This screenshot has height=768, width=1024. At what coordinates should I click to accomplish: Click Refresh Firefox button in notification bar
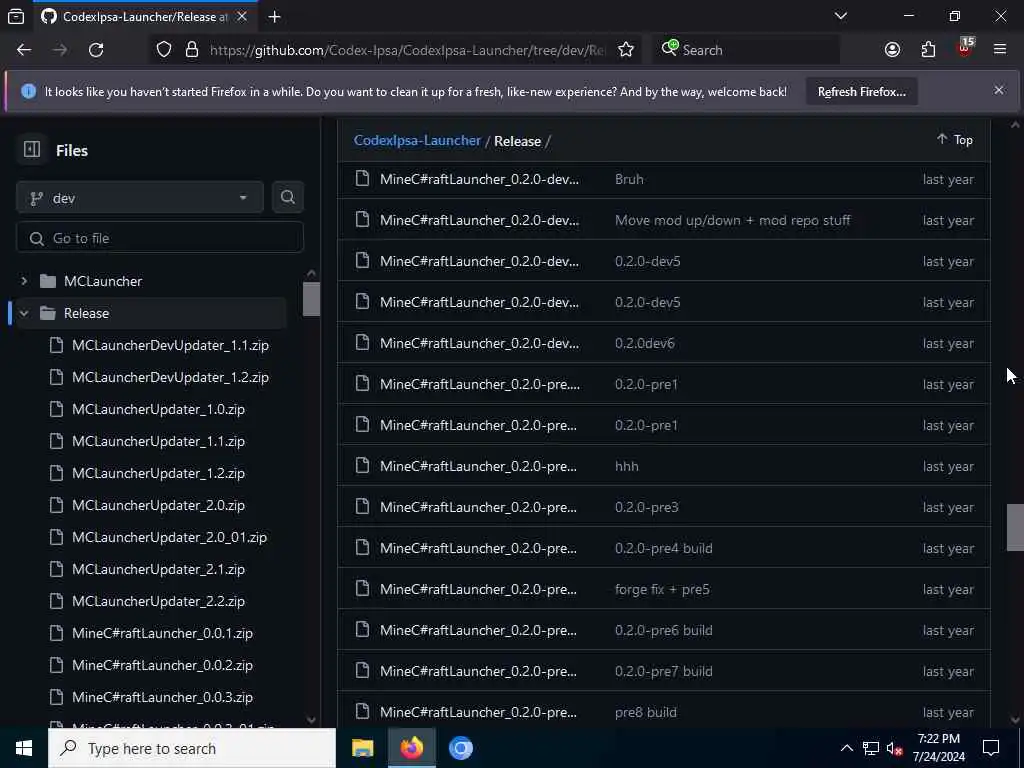[861, 91]
